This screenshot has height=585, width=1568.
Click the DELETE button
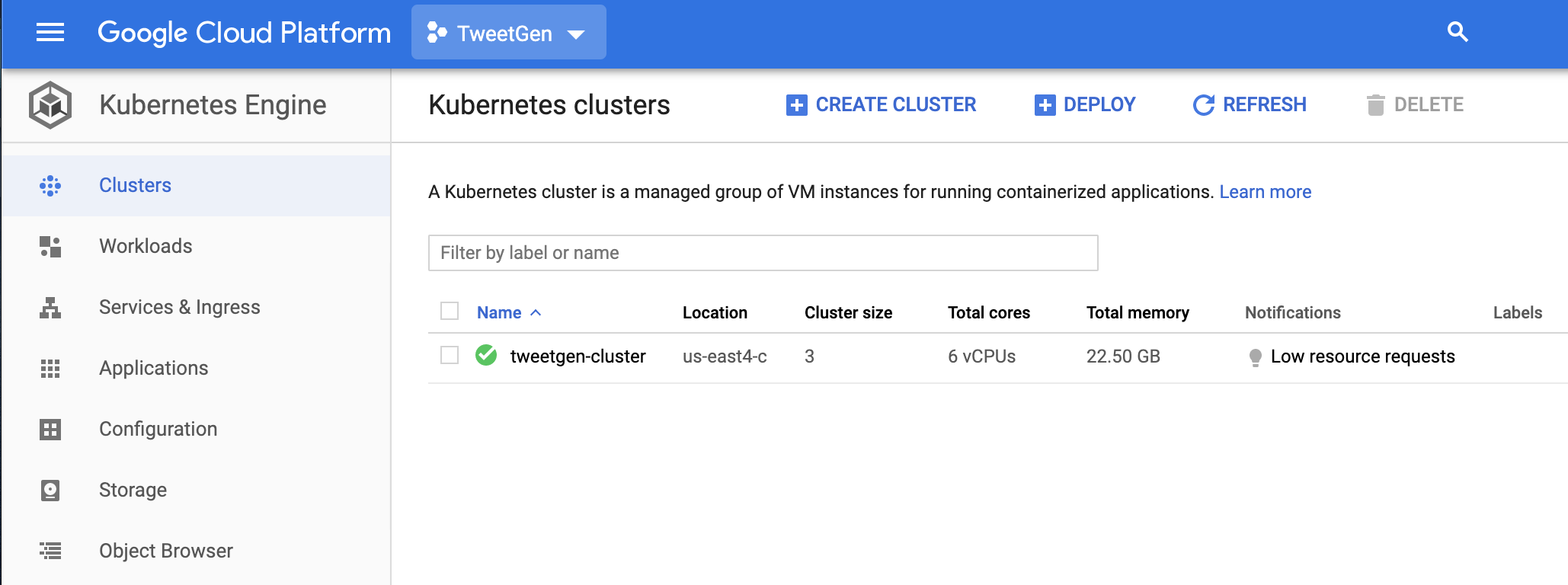pos(1415,105)
